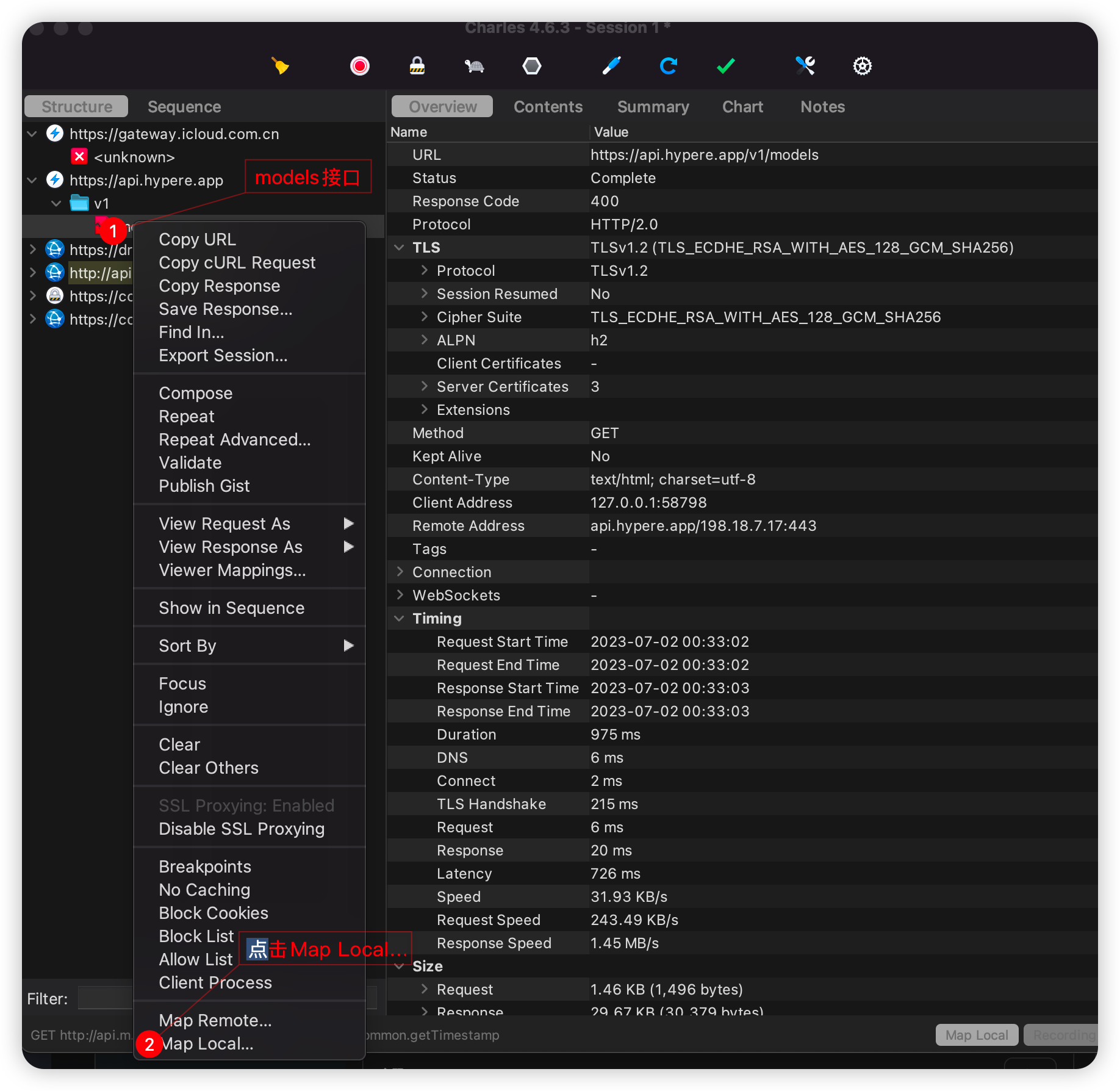Choose Clear Others menu item

point(249,768)
